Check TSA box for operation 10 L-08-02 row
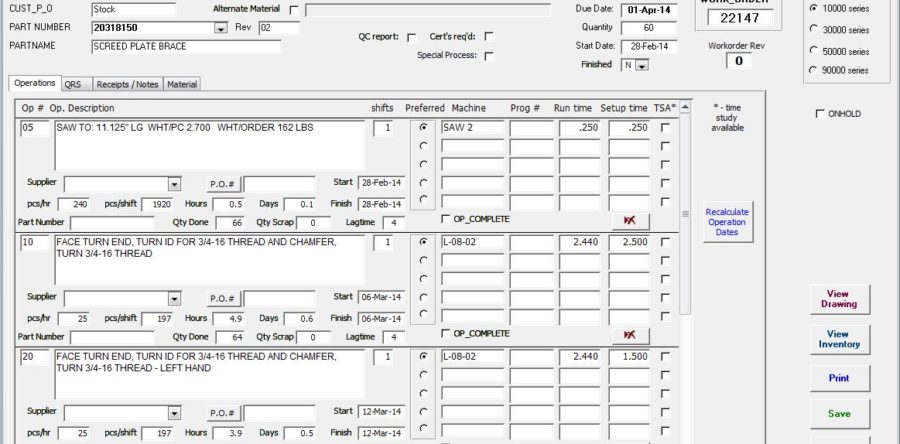 (x=665, y=242)
